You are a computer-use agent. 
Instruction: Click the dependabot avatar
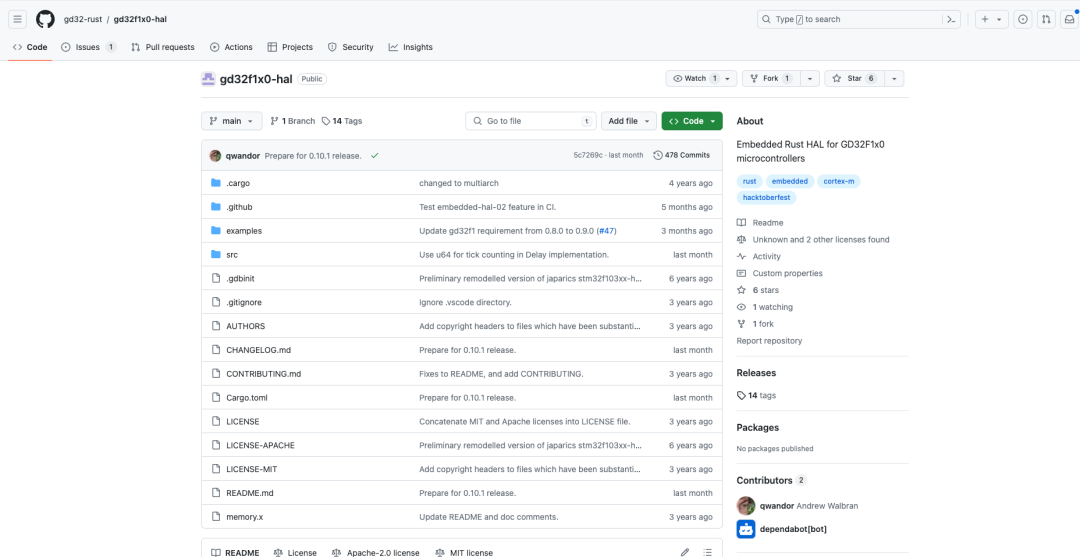pos(746,529)
